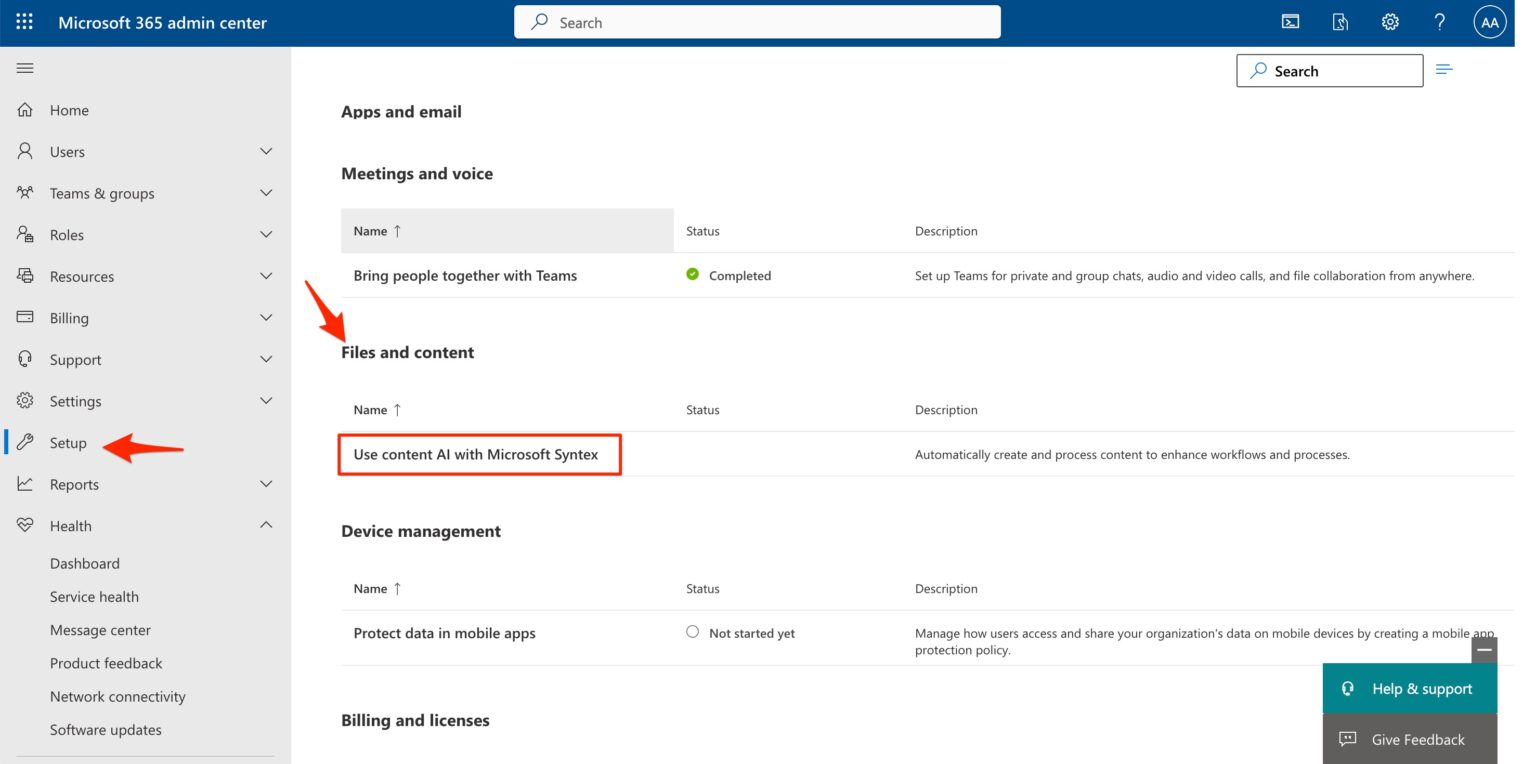The width and height of the screenshot is (1536, 764).
Task: Open the mobile app icon in the top bar
Action: pyautogui.click(x=1340, y=21)
